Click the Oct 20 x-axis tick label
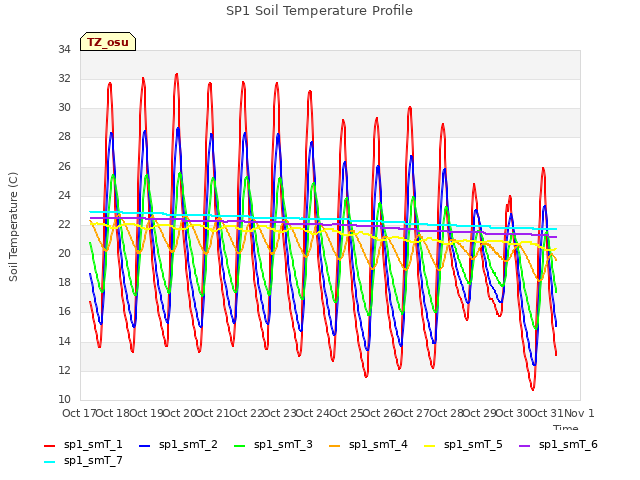640x480 pixels. tap(179, 413)
